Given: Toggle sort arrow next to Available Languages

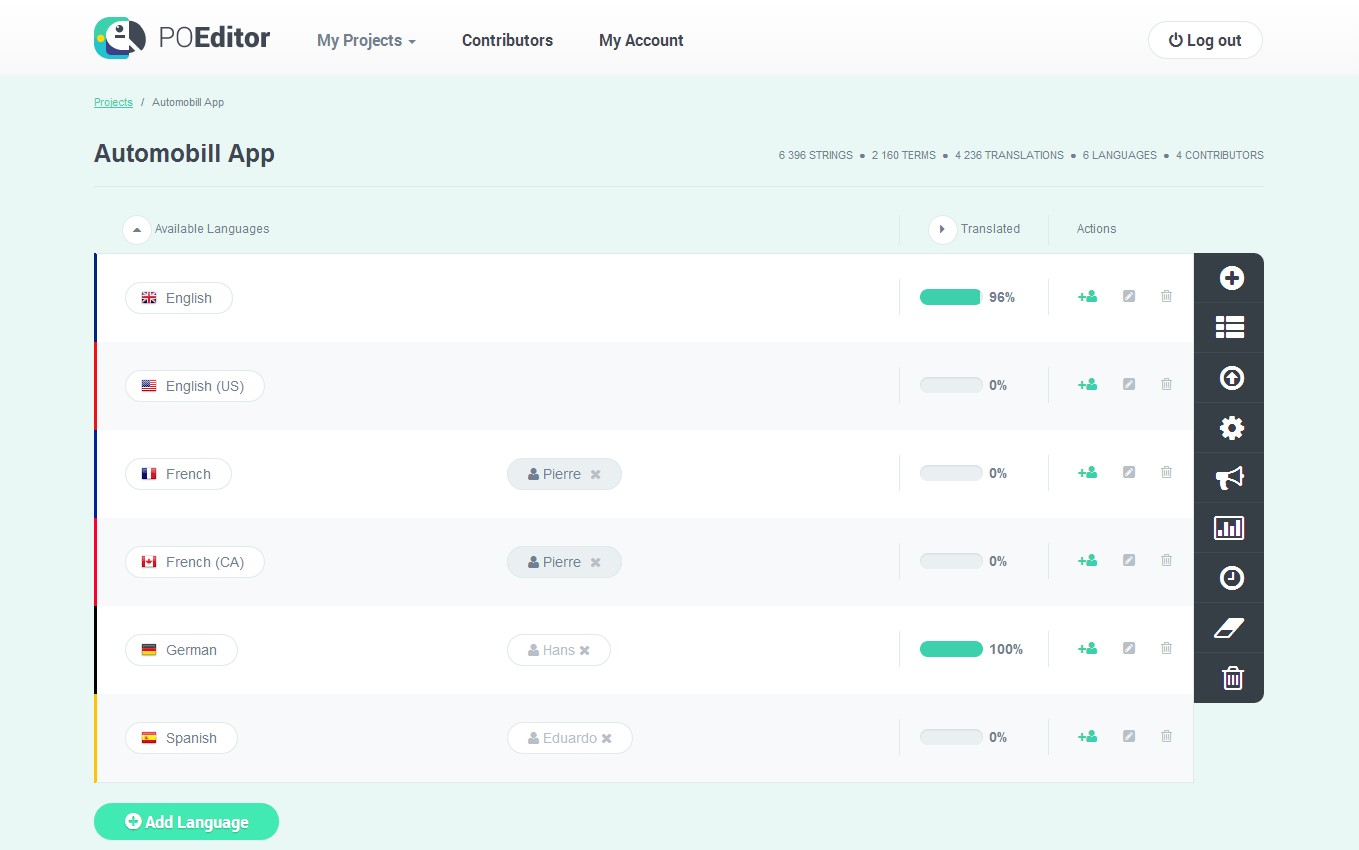Looking at the screenshot, I should (x=137, y=229).
